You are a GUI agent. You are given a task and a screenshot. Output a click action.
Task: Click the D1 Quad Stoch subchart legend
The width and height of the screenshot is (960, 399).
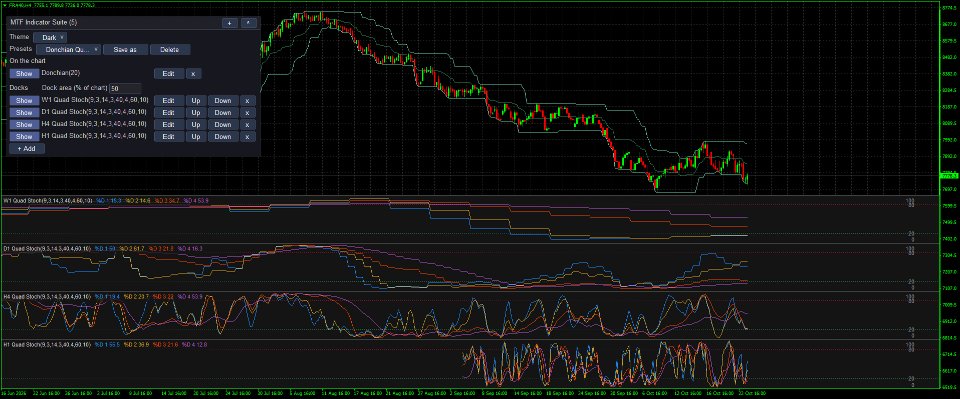[x=103, y=248]
